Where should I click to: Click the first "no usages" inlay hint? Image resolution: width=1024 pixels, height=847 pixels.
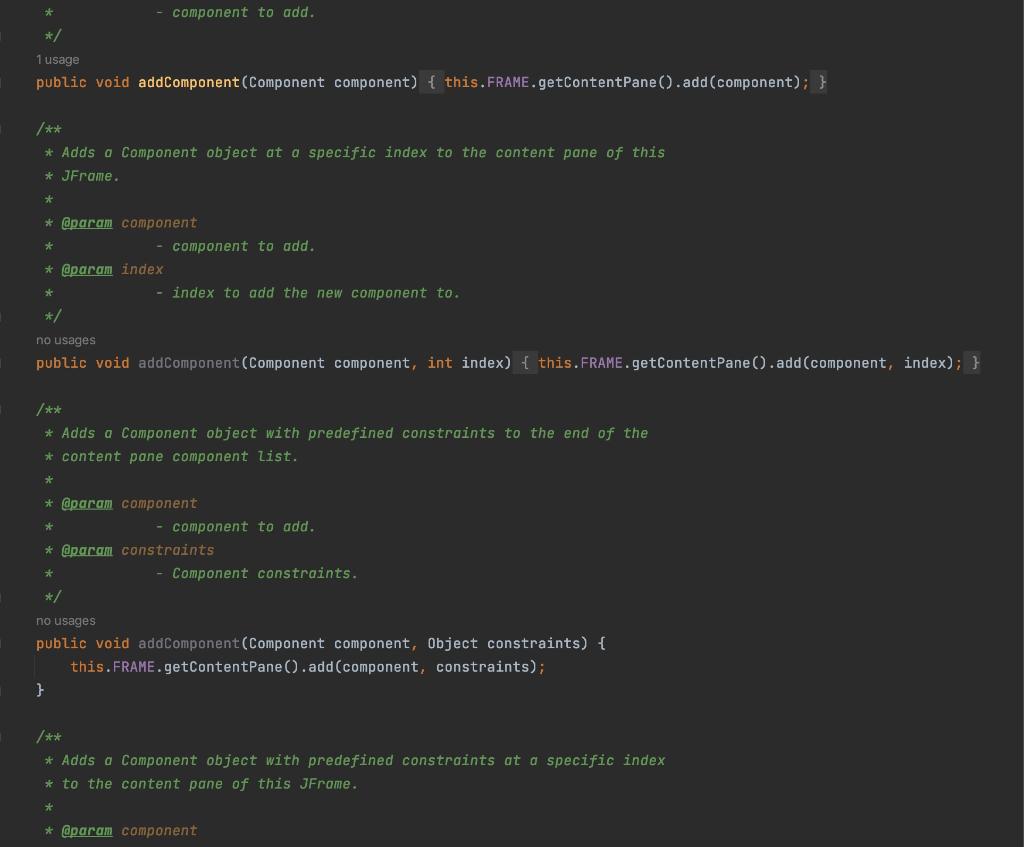(66, 340)
